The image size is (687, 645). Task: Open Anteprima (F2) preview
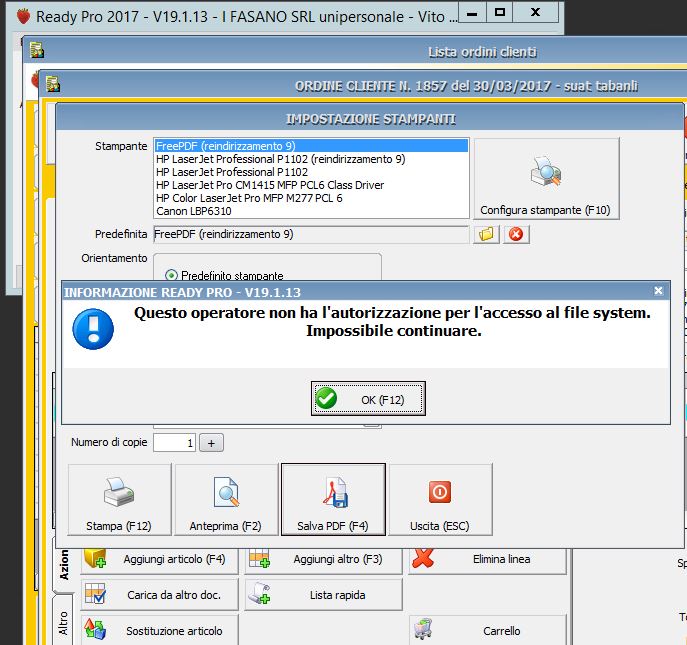(x=226, y=500)
